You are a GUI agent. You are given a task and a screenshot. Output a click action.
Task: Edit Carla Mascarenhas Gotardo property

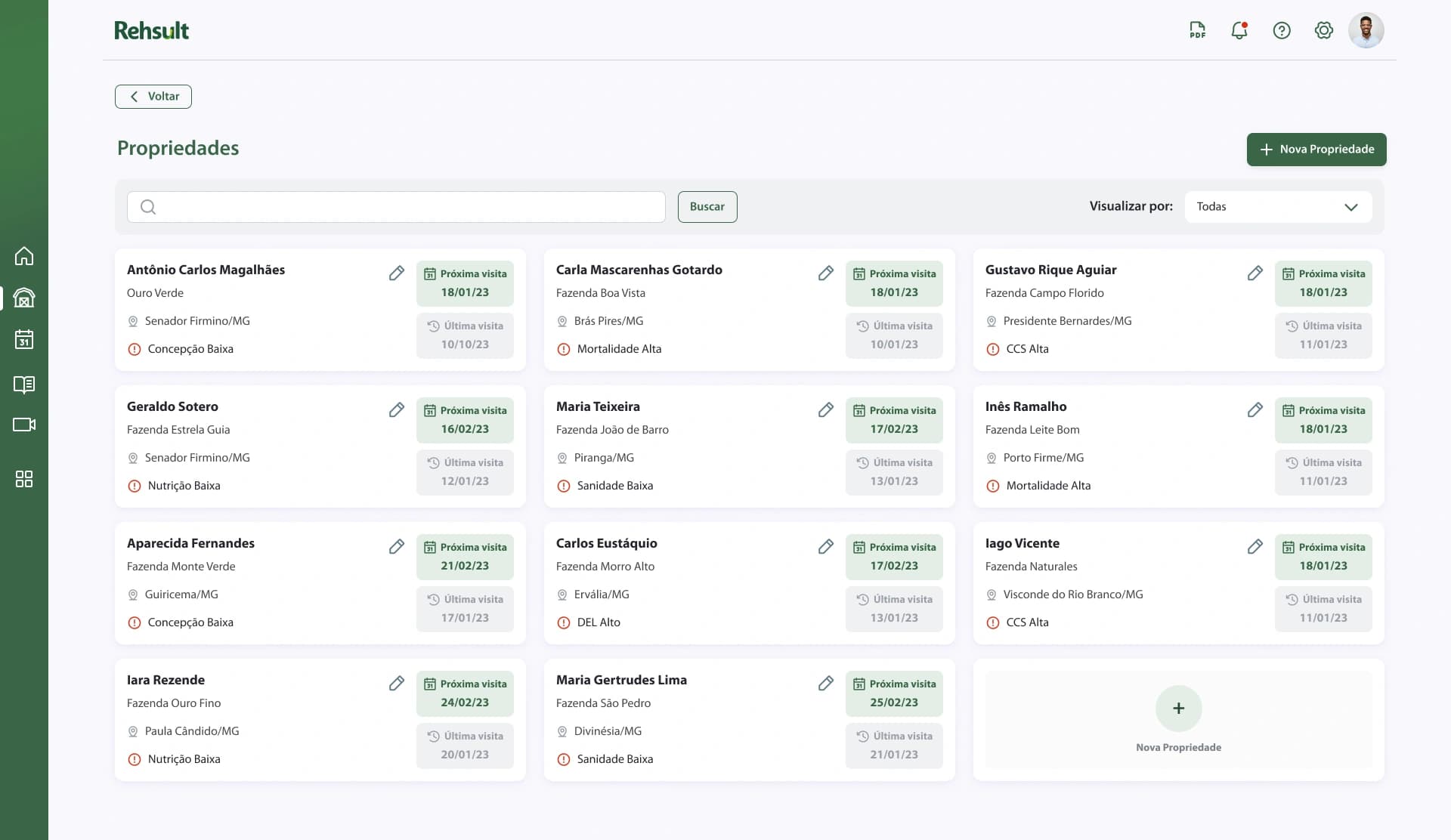tap(826, 273)
